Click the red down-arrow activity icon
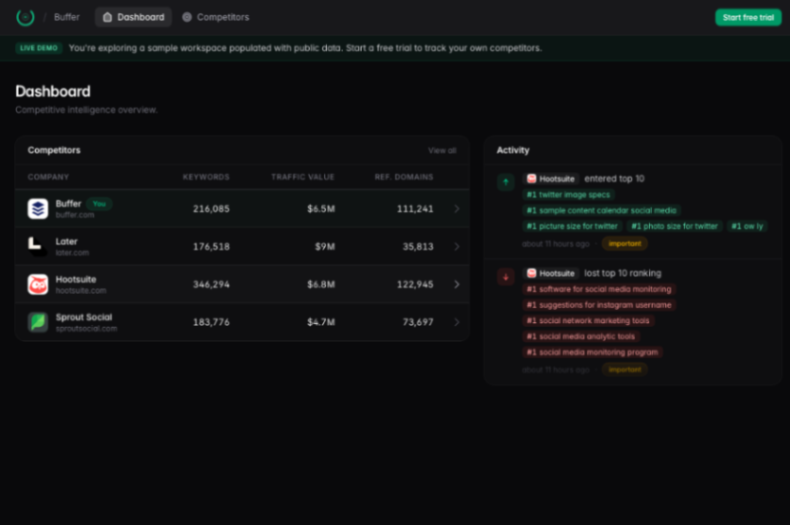The width and height of the screenshot is (790, 525). [506, 277]
